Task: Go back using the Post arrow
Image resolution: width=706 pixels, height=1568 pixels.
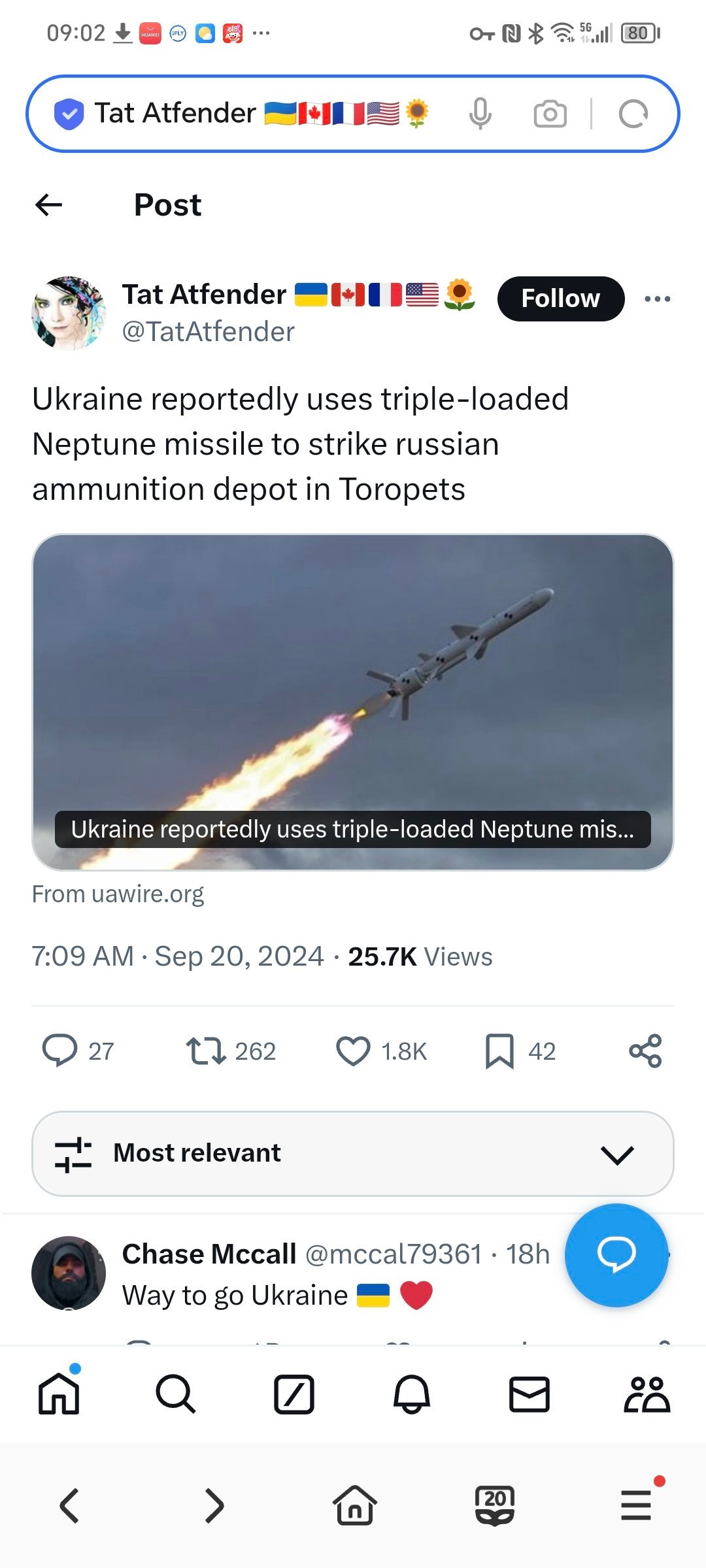Action: click(x=49, y=205)
